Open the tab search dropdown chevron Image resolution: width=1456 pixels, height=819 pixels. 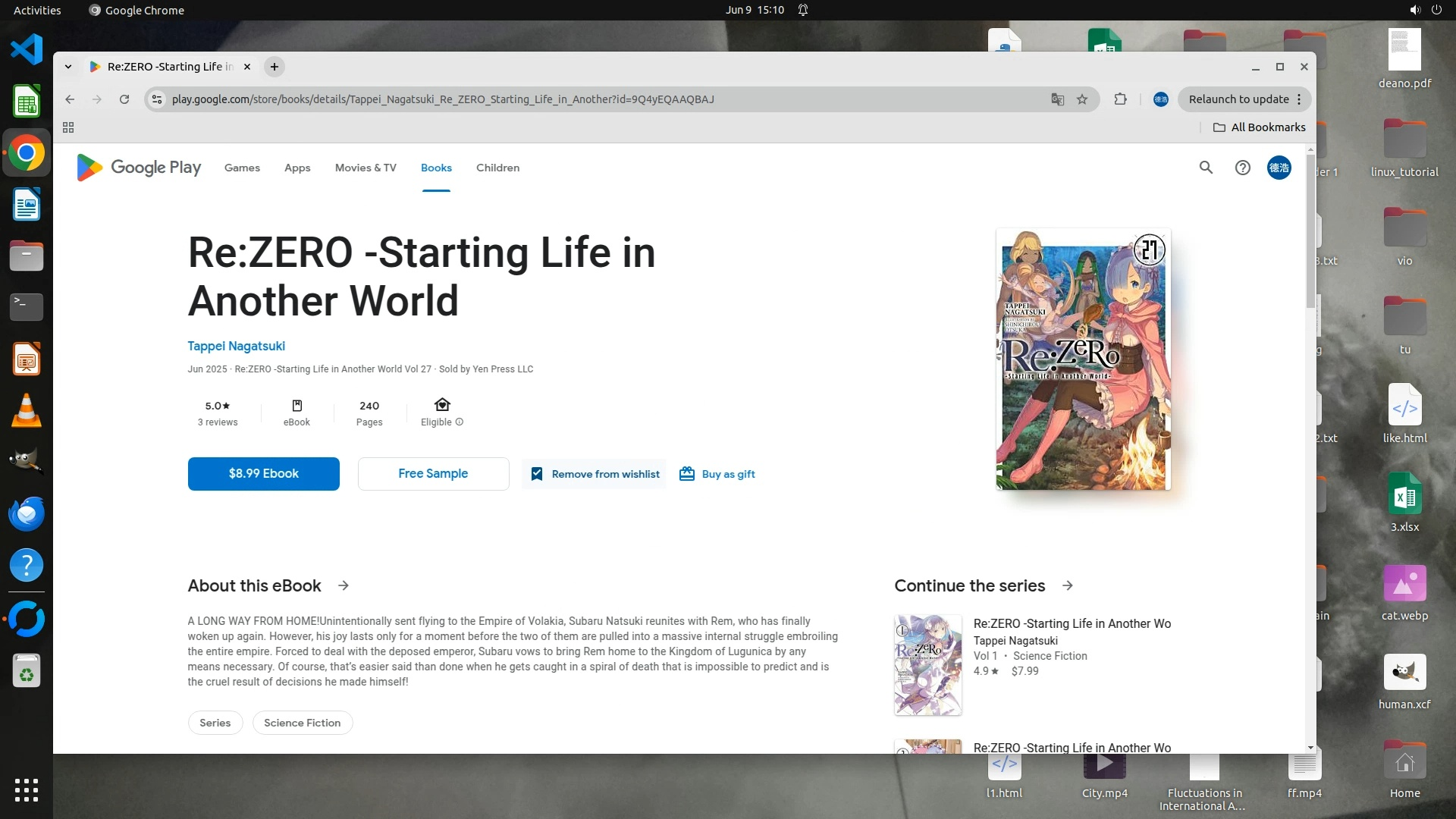pos(68,67)
